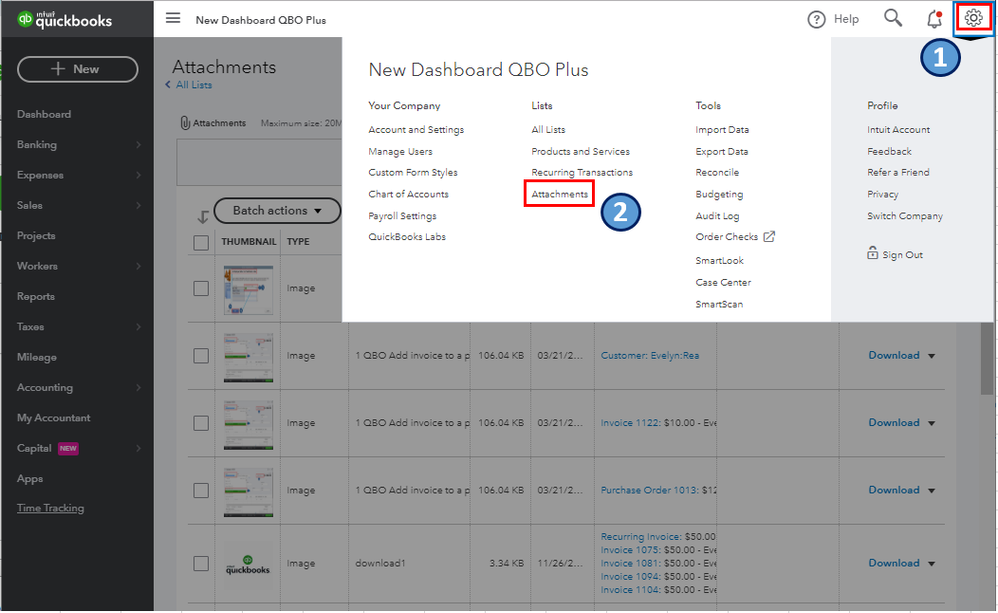998x613 pixels.
Task: Check the Purchase Order 1013 row checkbox
Action: (x=201, y=490)
